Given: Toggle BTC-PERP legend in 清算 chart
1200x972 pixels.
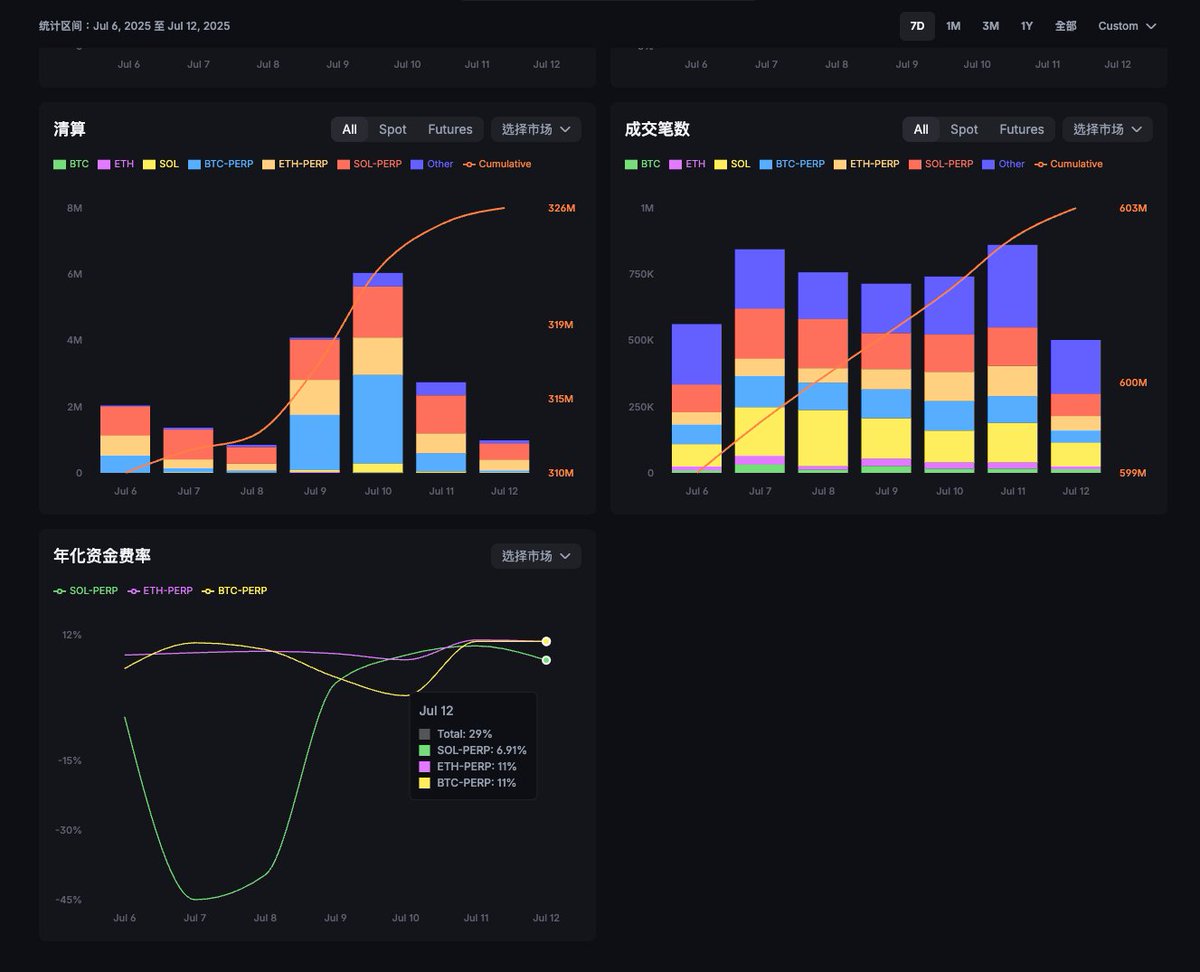Looking at the screenshot, I should 220,164.
